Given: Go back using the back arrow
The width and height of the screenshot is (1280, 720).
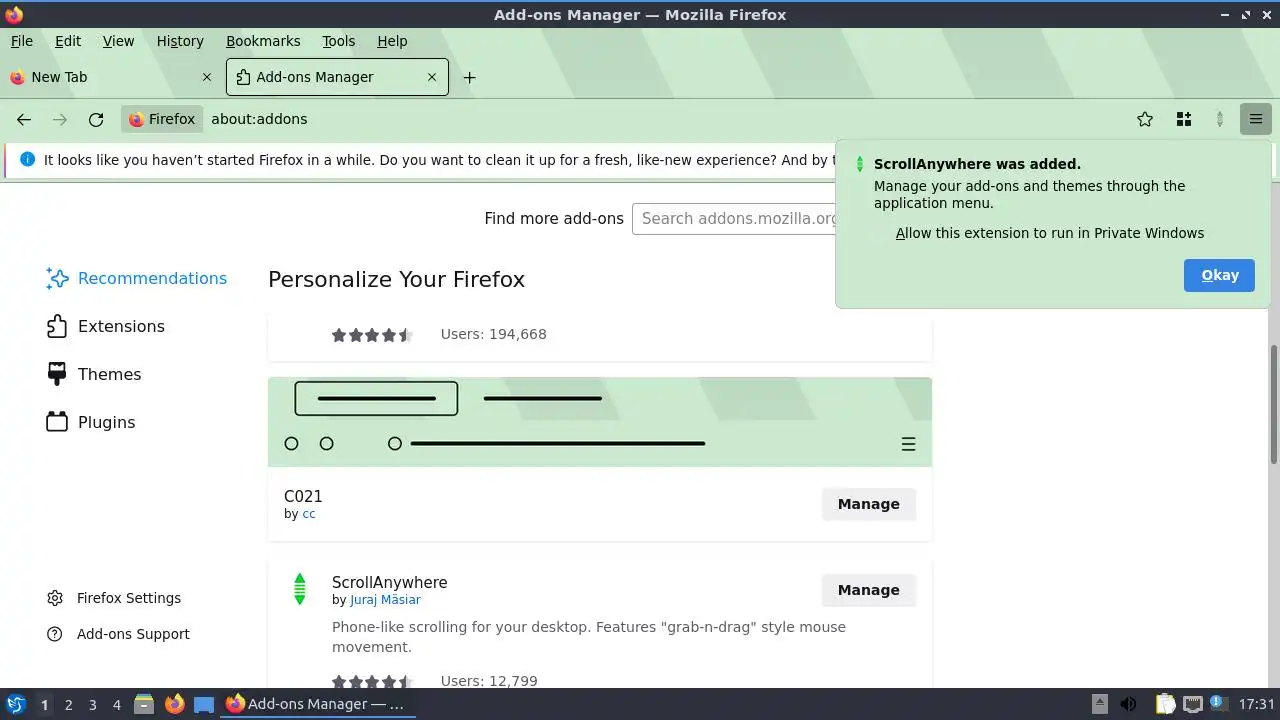Looking at the screenshot, I should tap(24, 119).
